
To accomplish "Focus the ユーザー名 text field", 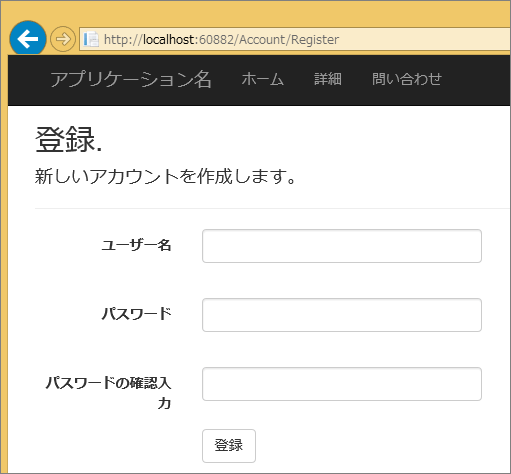I will (342, 246).
